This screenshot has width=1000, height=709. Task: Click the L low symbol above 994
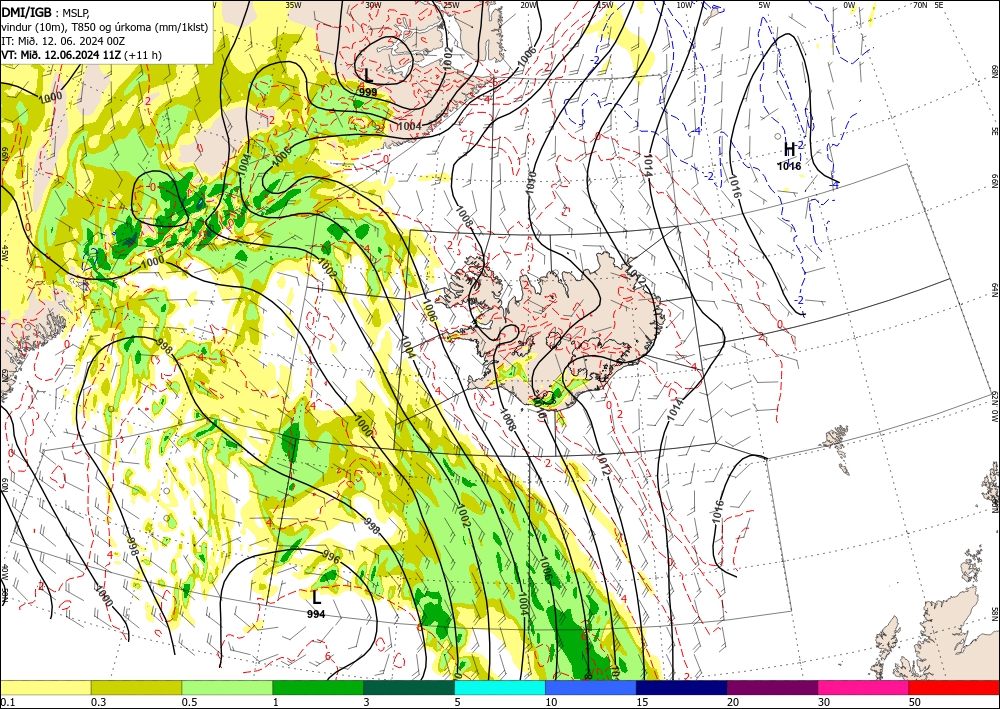click(x=316, y=597)
